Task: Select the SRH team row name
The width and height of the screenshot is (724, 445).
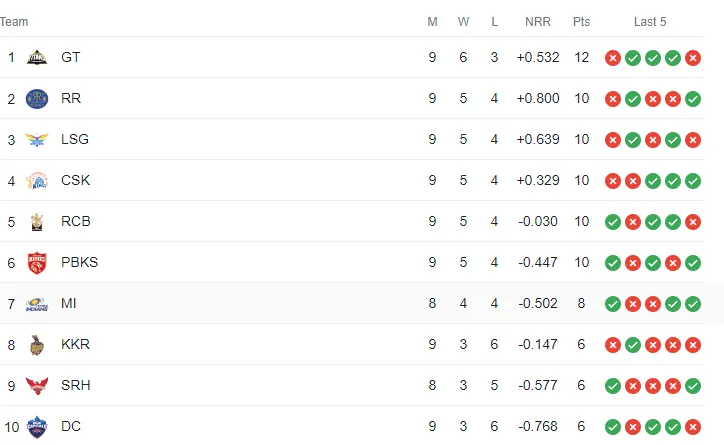Action: point(75,385)
